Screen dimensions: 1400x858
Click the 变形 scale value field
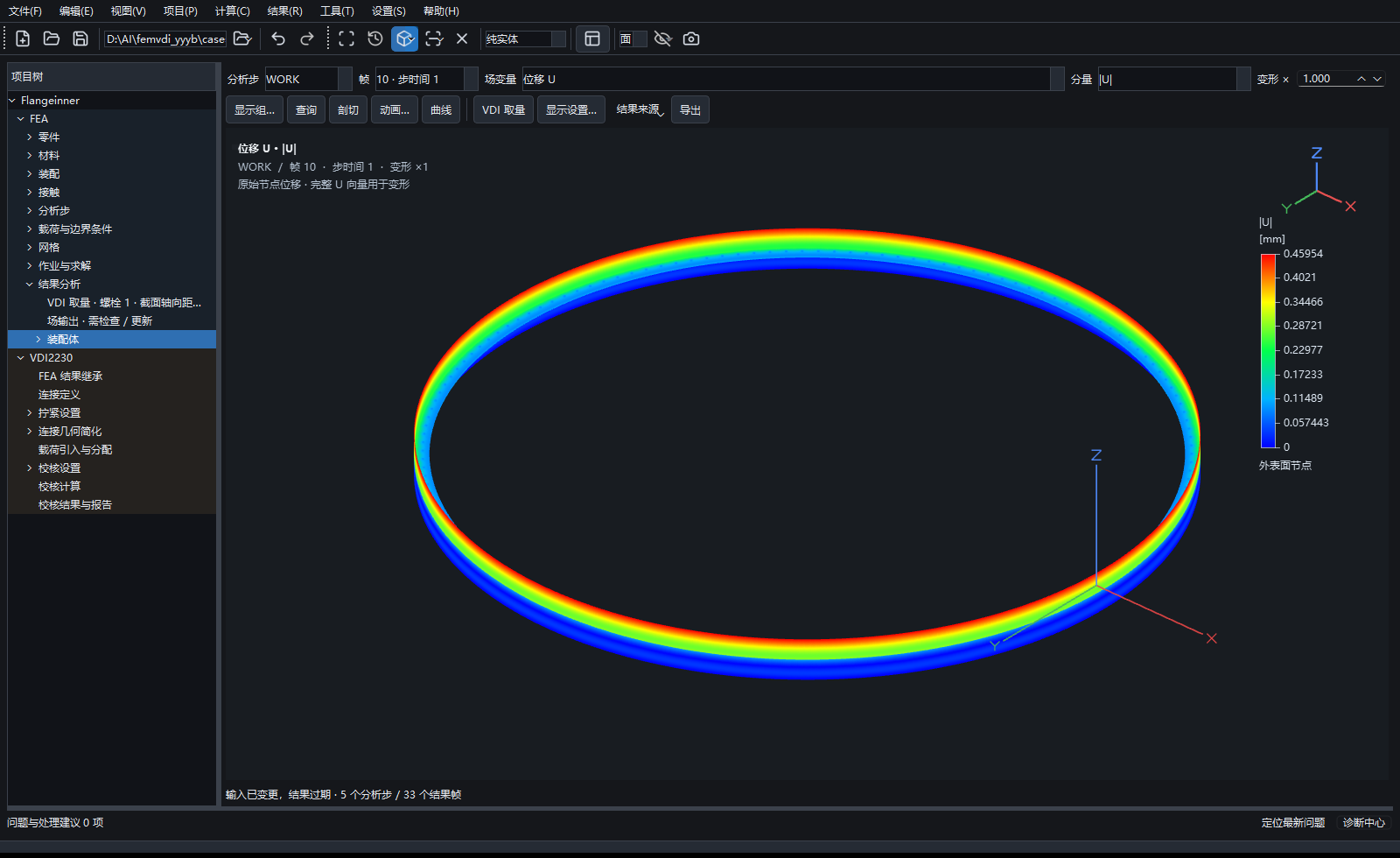(x=1325, y=79)
